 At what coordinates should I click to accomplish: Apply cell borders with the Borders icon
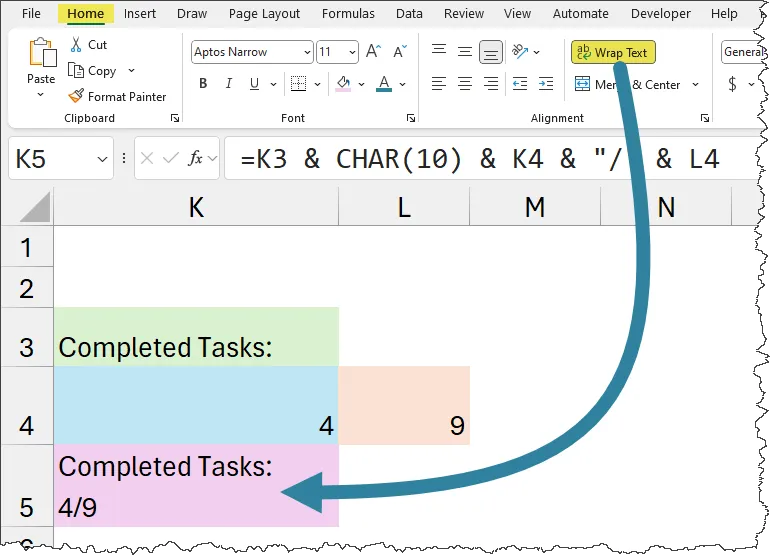tap(298, 84)
